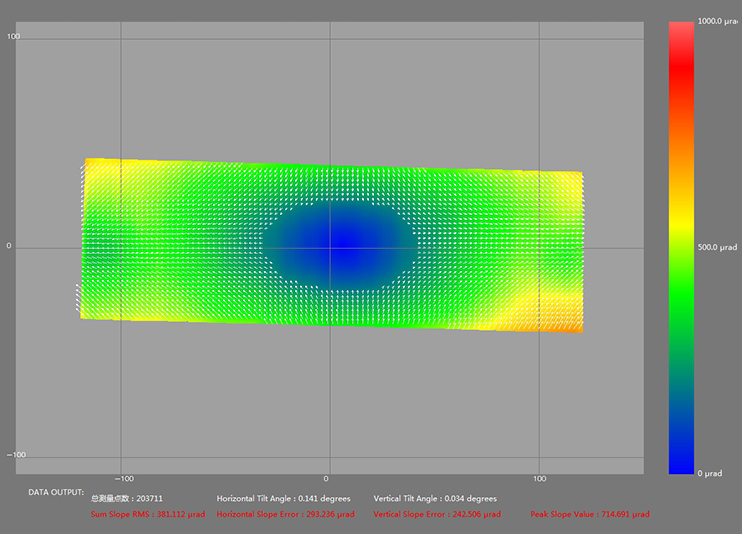Click the Peak Slope Value readout
The width and height of the screenshot is (742, 534).
[x=590, y=514]
